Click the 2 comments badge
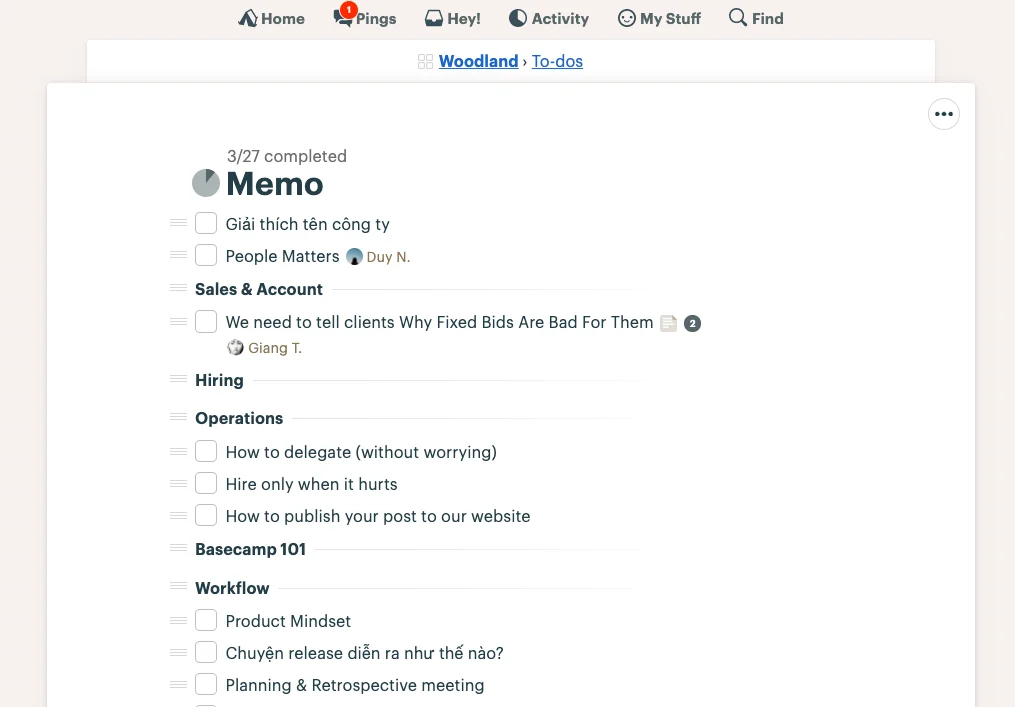1015x707 pixels. [x=693, y=323]
